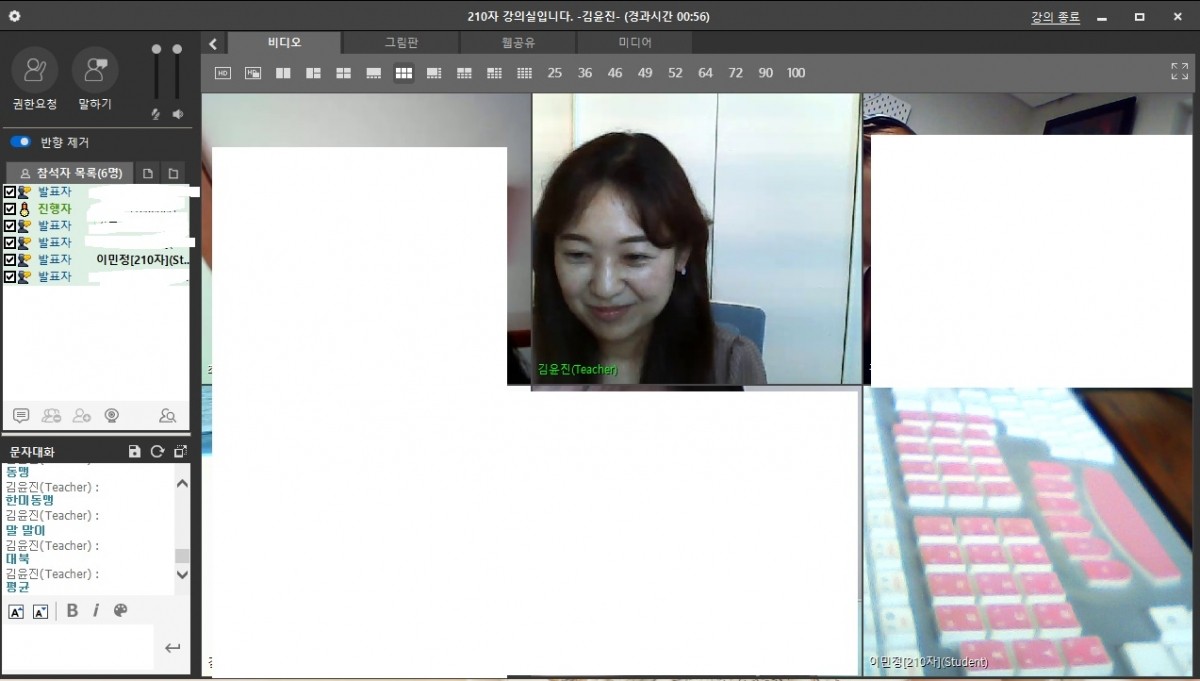Search participants with the magnifier icon
Image resolution: width=1200 pixels, height=681 pixels.
(x=167, y=416)
